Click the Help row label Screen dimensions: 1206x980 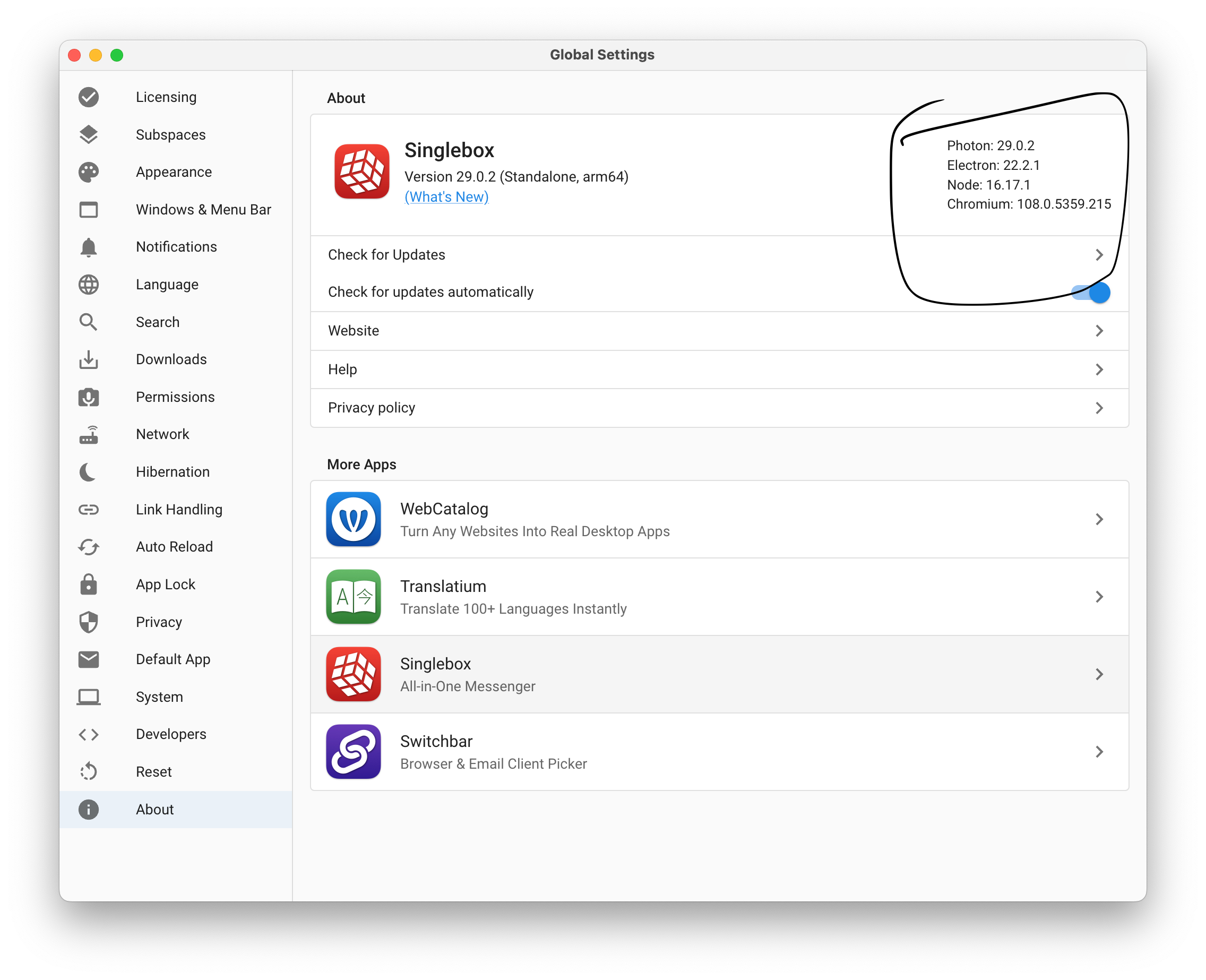342,370
